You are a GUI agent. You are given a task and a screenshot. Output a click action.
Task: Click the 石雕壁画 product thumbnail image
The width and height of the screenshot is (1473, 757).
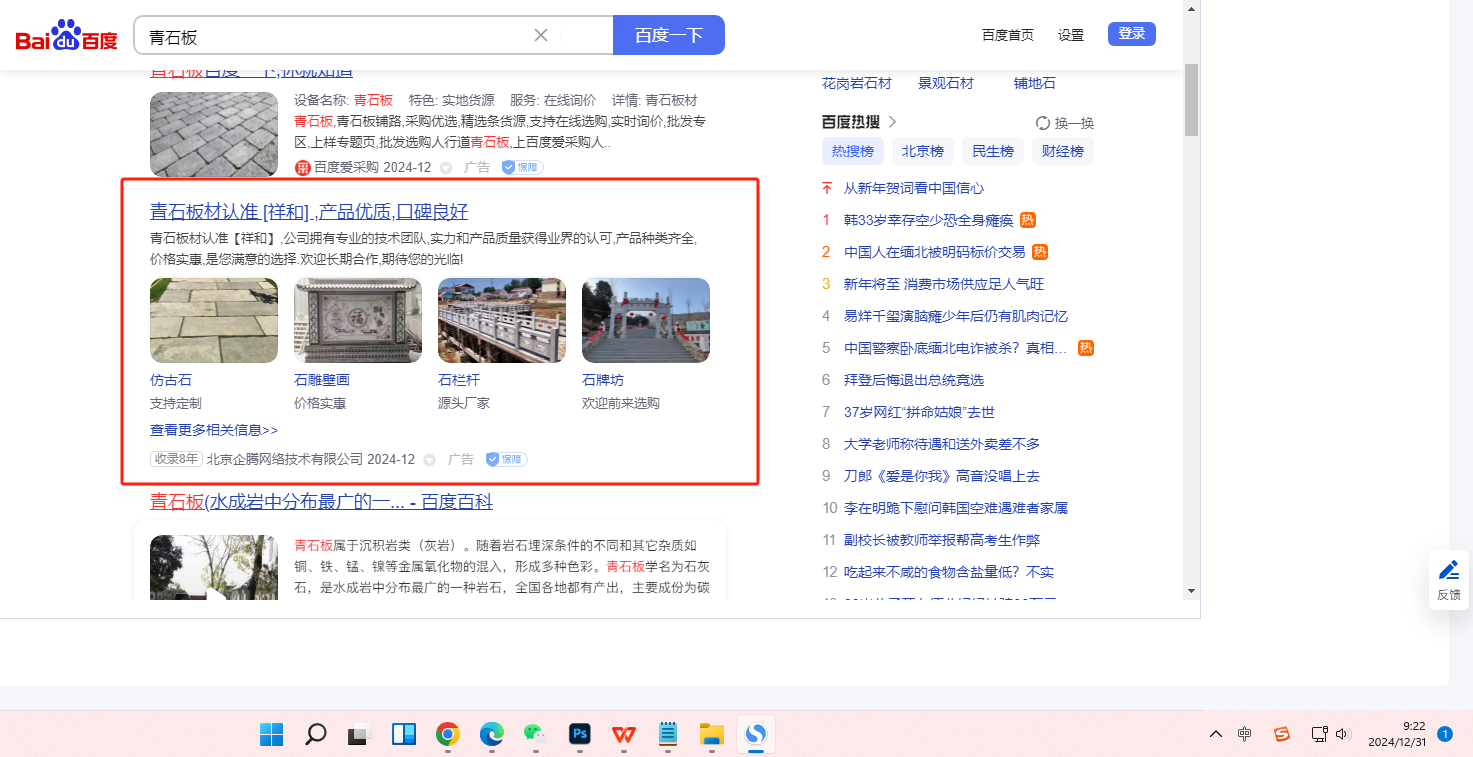(x=358, y=320)
